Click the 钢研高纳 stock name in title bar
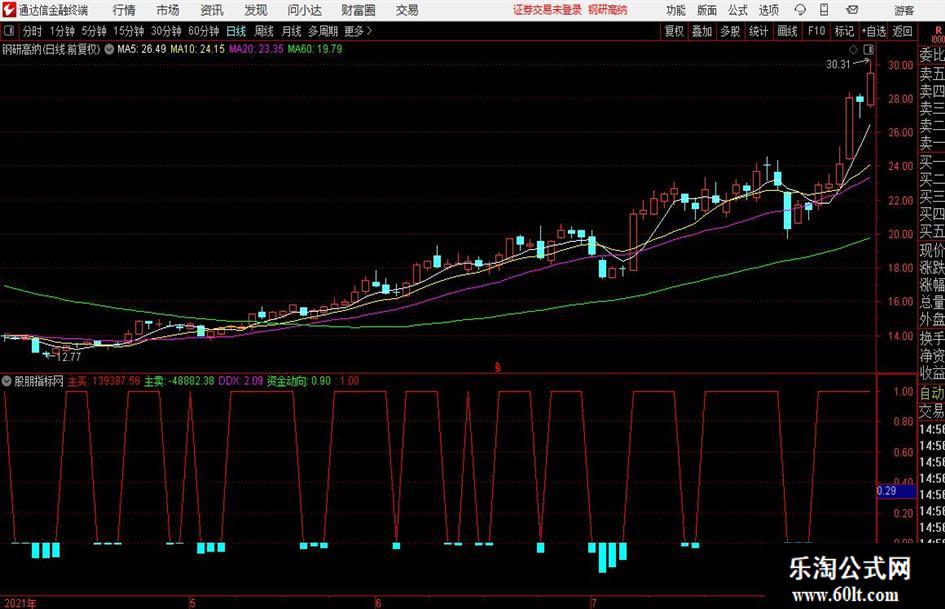Screen dimensions: 945x609 pyautogui.click(x=608, y=10)
